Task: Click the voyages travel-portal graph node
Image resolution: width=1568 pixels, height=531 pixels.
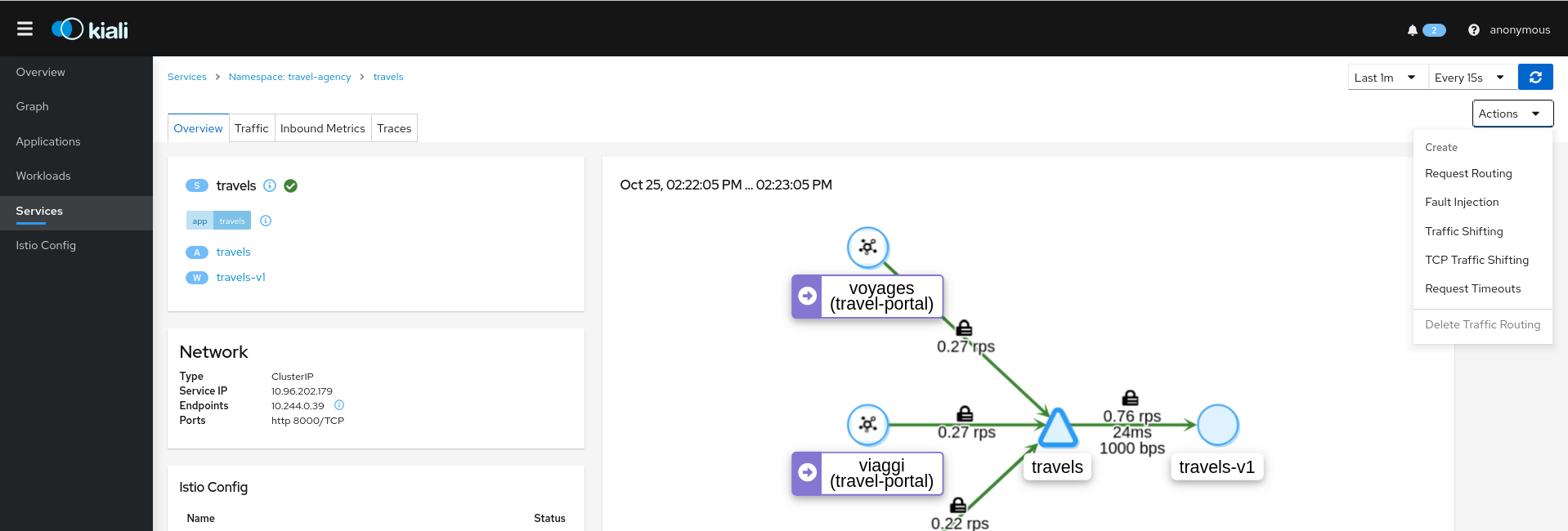Action: click(x=867, y=248)
